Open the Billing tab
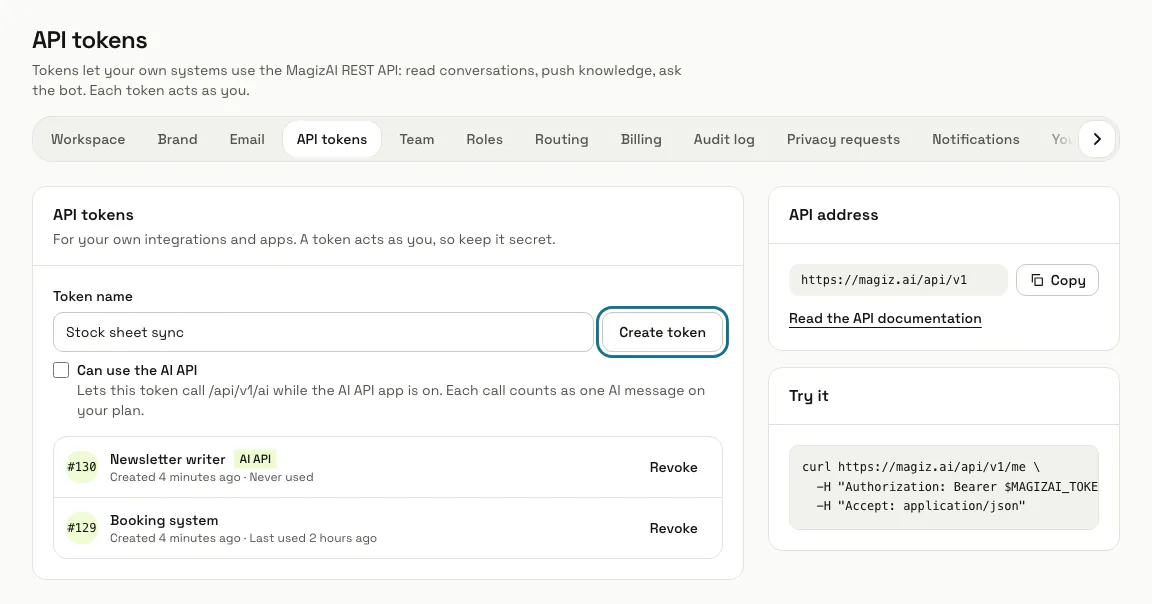 tap(641, 140)
